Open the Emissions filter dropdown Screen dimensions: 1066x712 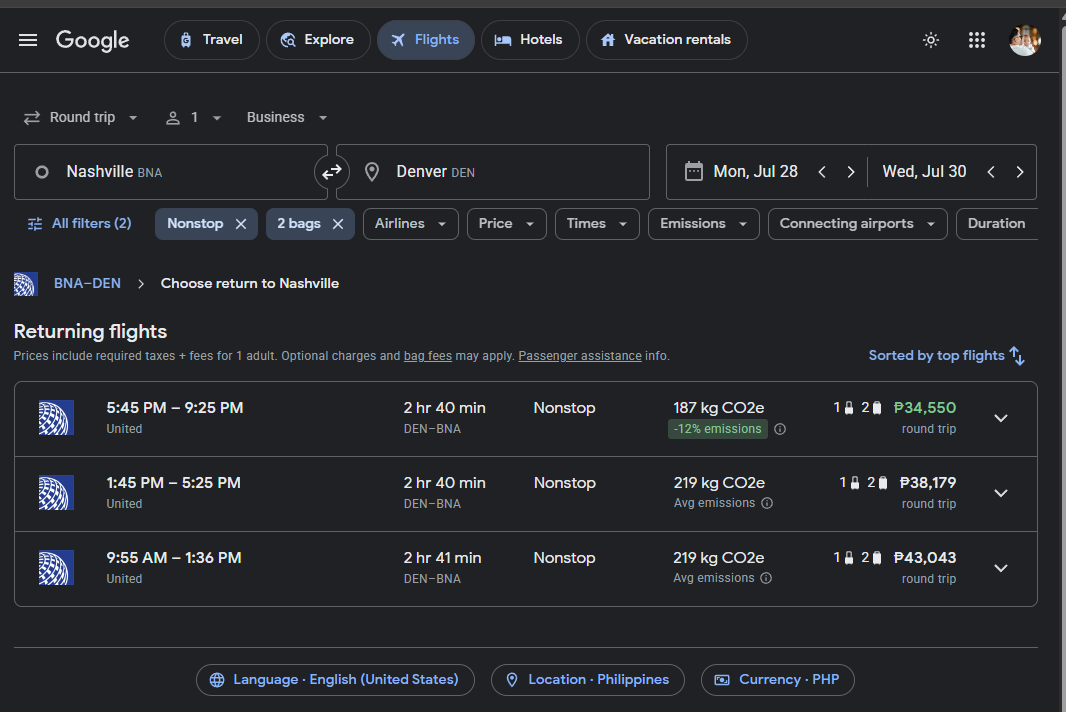[704, 224]
